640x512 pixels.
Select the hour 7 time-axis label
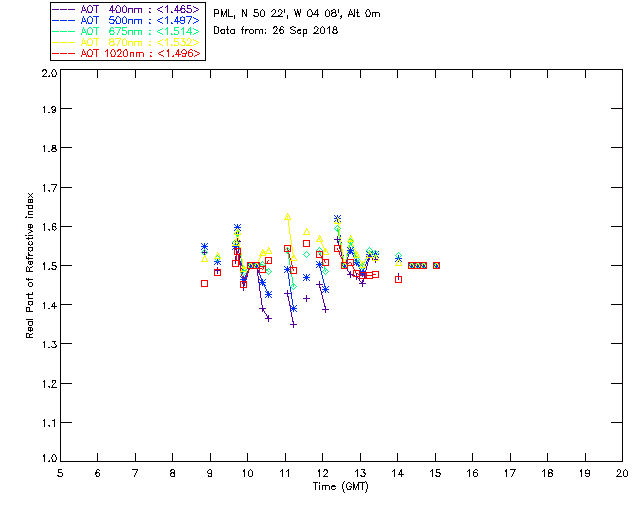point(135,473)
